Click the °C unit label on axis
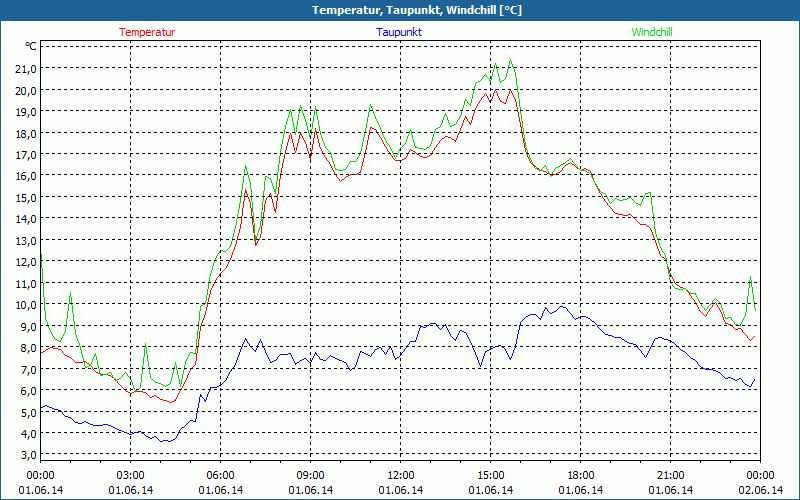This screenshot has width=800, height=500. click(x=31, y=46)
